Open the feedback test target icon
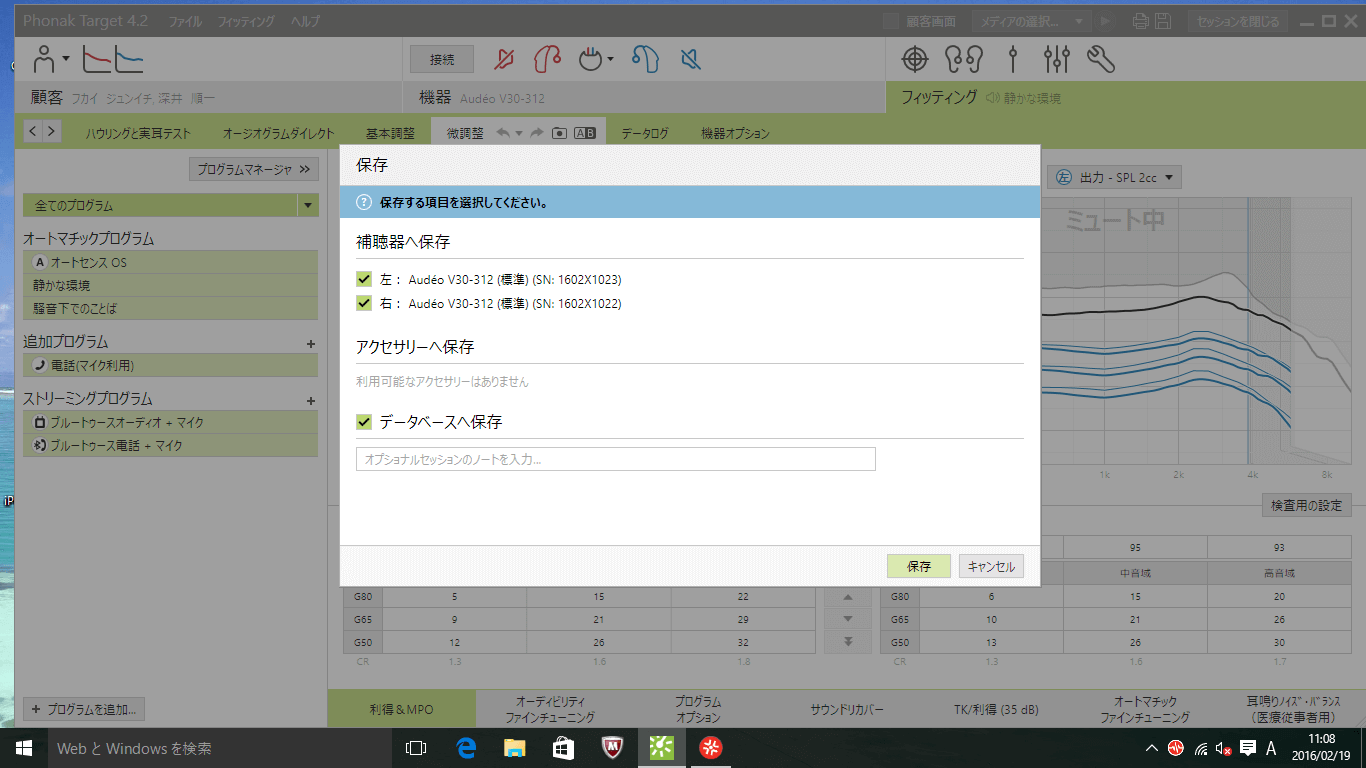Image resolution: width=1366 pixels, height=768 pixels. pos(915,60)
